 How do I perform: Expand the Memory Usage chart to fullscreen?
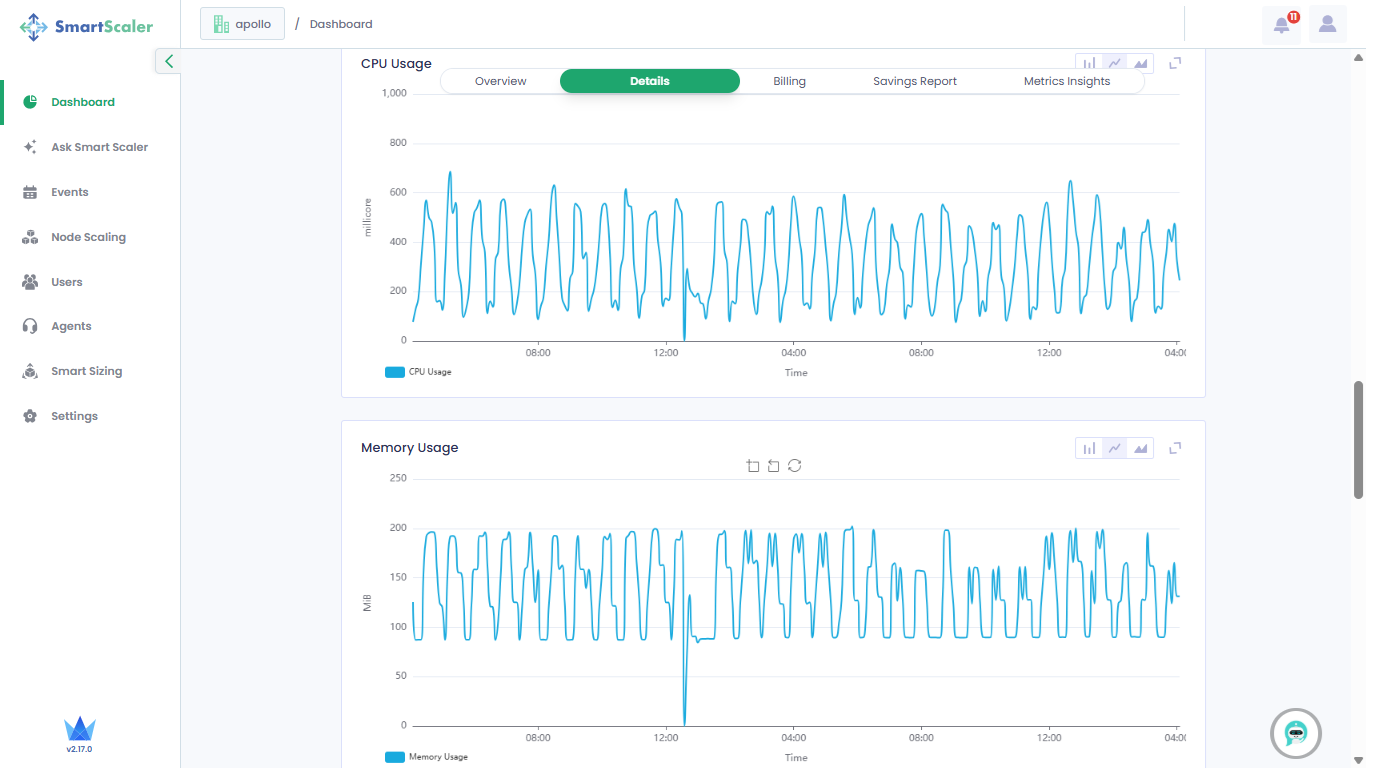[x=1176, y=448]
